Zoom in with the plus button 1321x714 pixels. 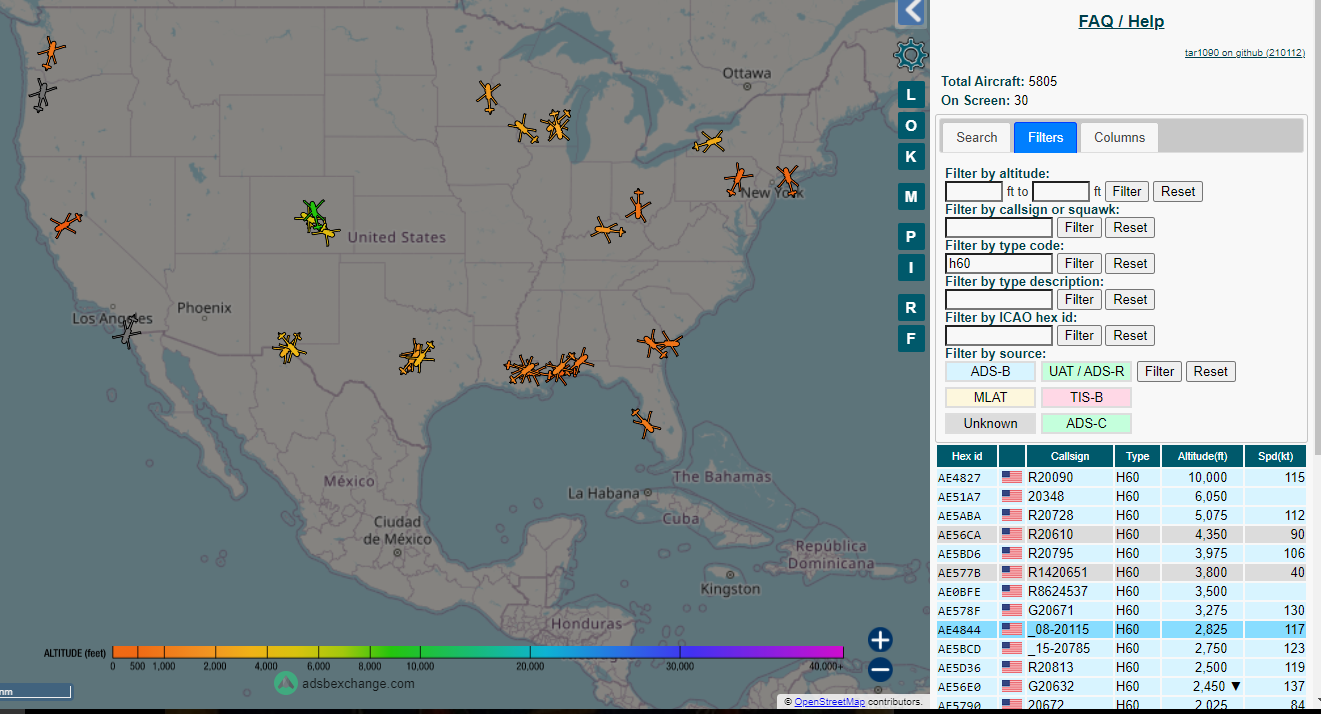[x=880, y=640]
